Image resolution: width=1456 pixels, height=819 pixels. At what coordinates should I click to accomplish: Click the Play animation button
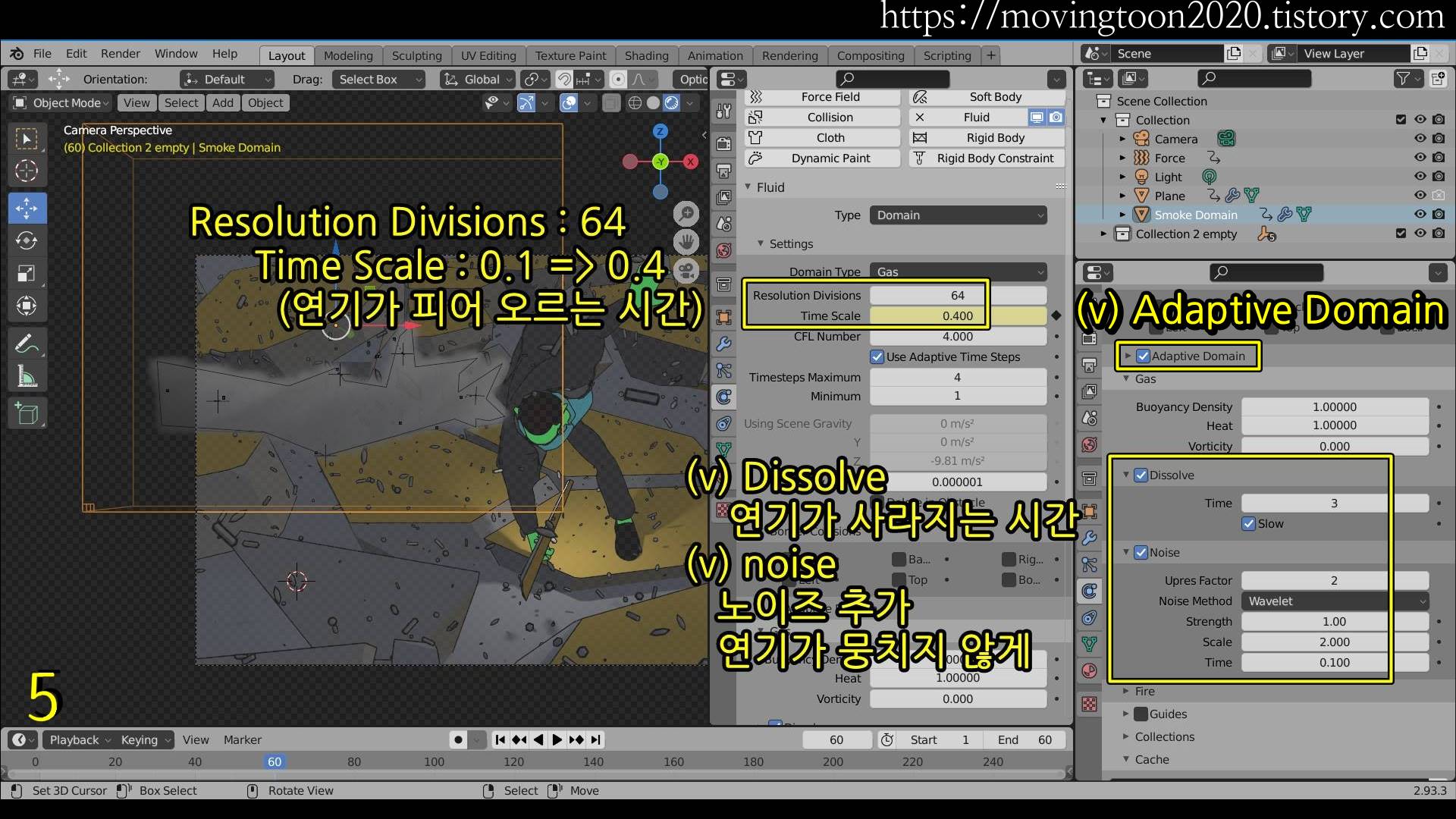pos(557,739)
